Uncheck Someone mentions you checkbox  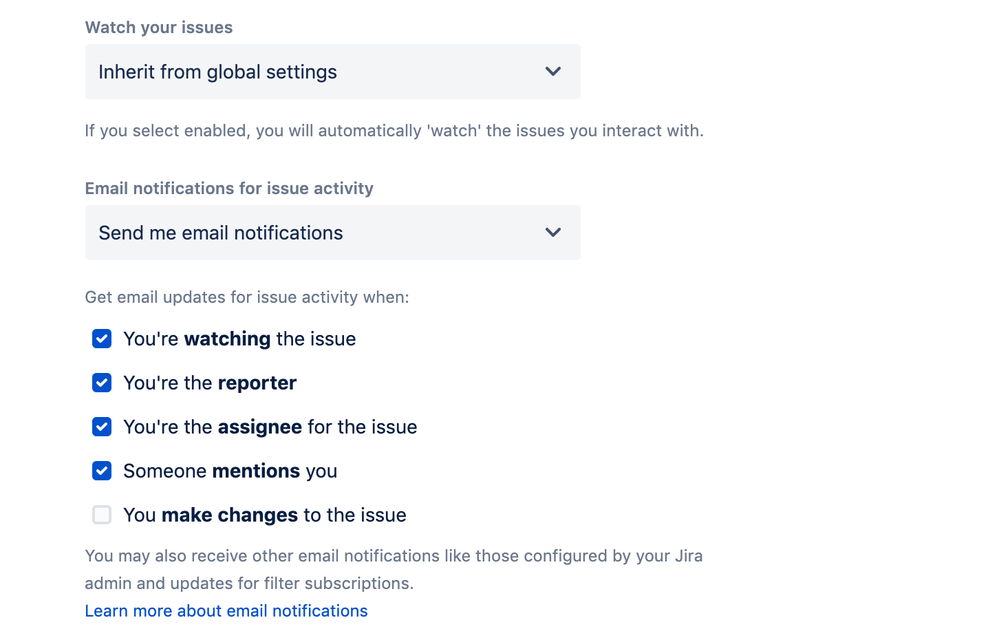(x=101, y=470)
